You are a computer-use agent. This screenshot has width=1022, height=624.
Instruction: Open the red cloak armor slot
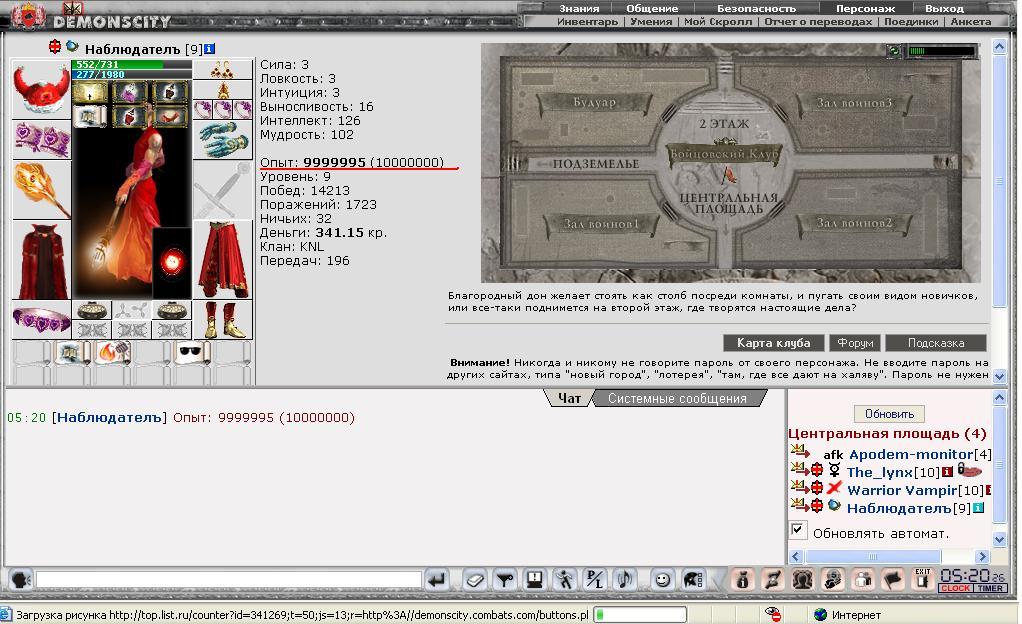point(41,260)
